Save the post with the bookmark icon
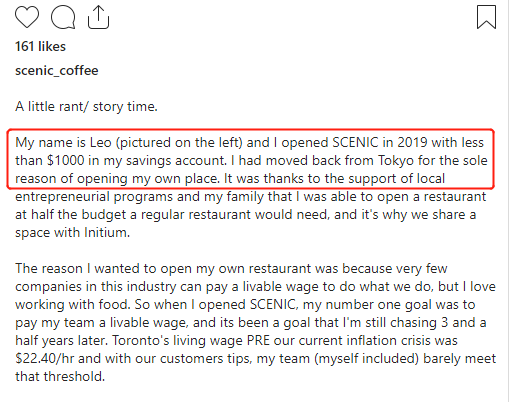 pyautogui.click(x=486, y=17)
